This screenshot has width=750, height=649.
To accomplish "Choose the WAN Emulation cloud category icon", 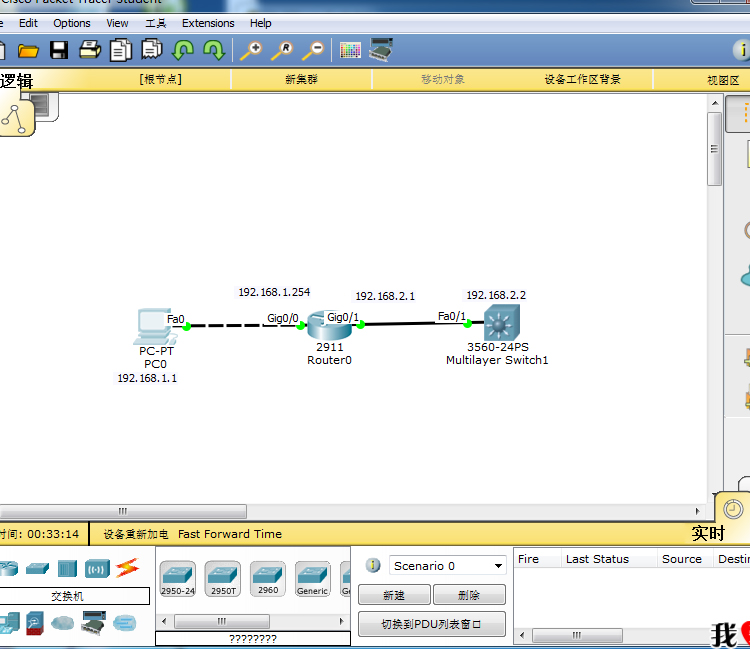I will (63, 623).
